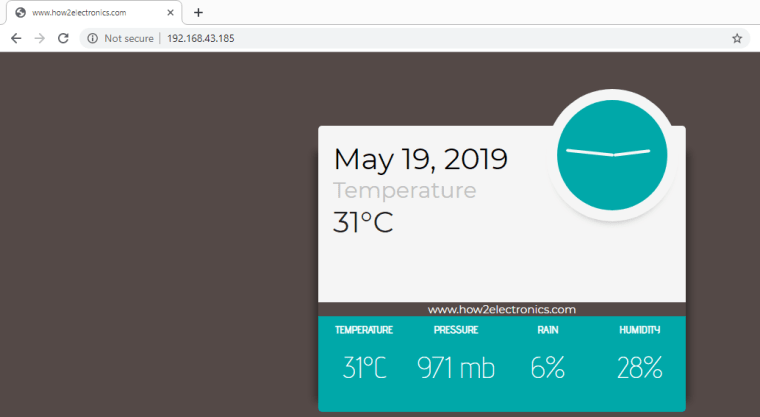Viewport: 760px width, 417px height.
Task: Click the 971 mb pressure value
Action: tap(456, 368)
